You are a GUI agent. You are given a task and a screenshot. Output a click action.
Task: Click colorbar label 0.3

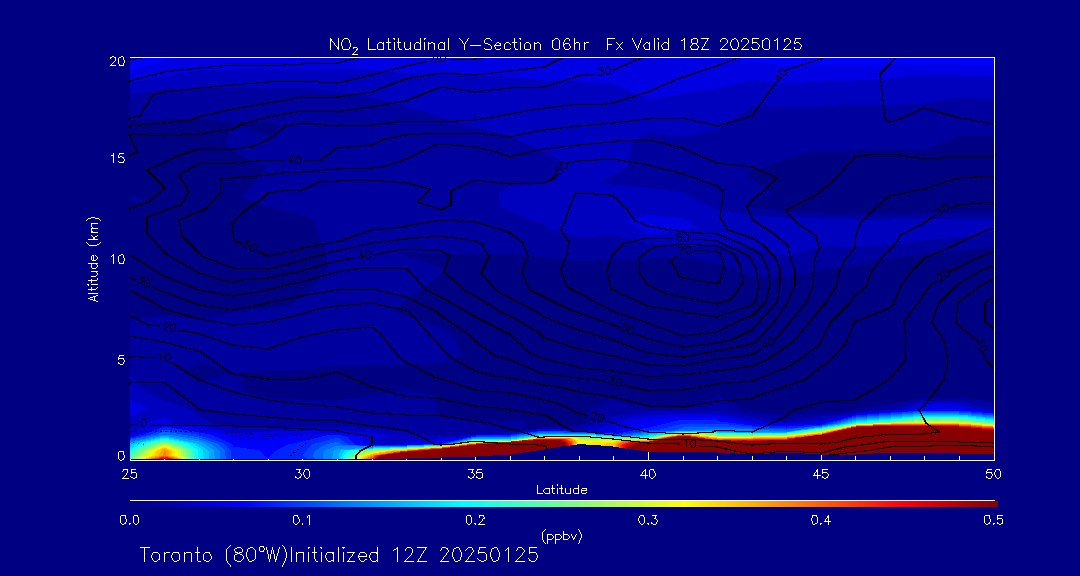[x=649, y=521]
